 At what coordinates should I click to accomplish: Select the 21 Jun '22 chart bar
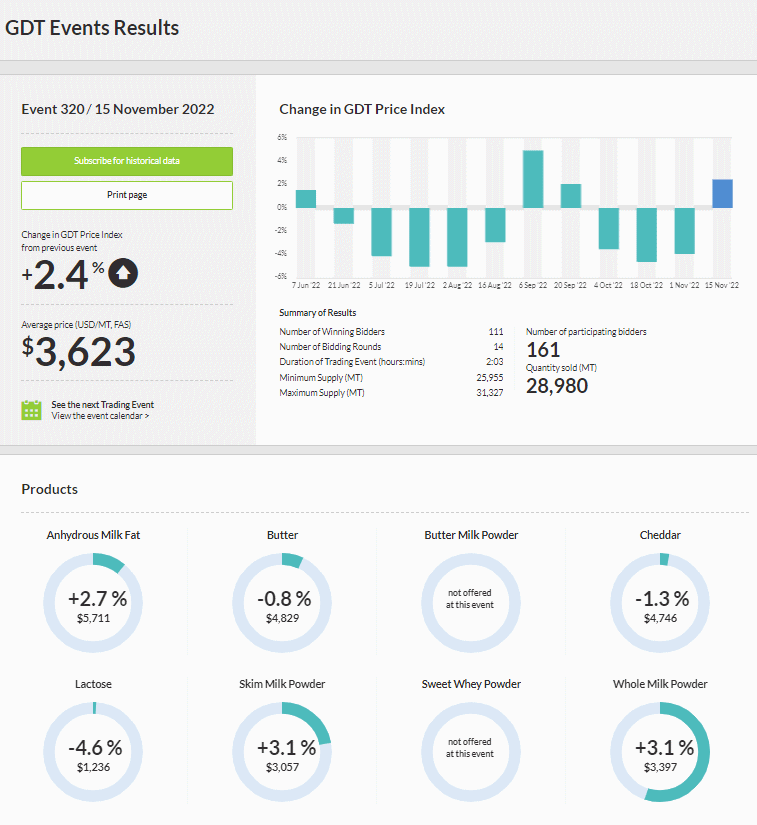click(x=344, y=216)
